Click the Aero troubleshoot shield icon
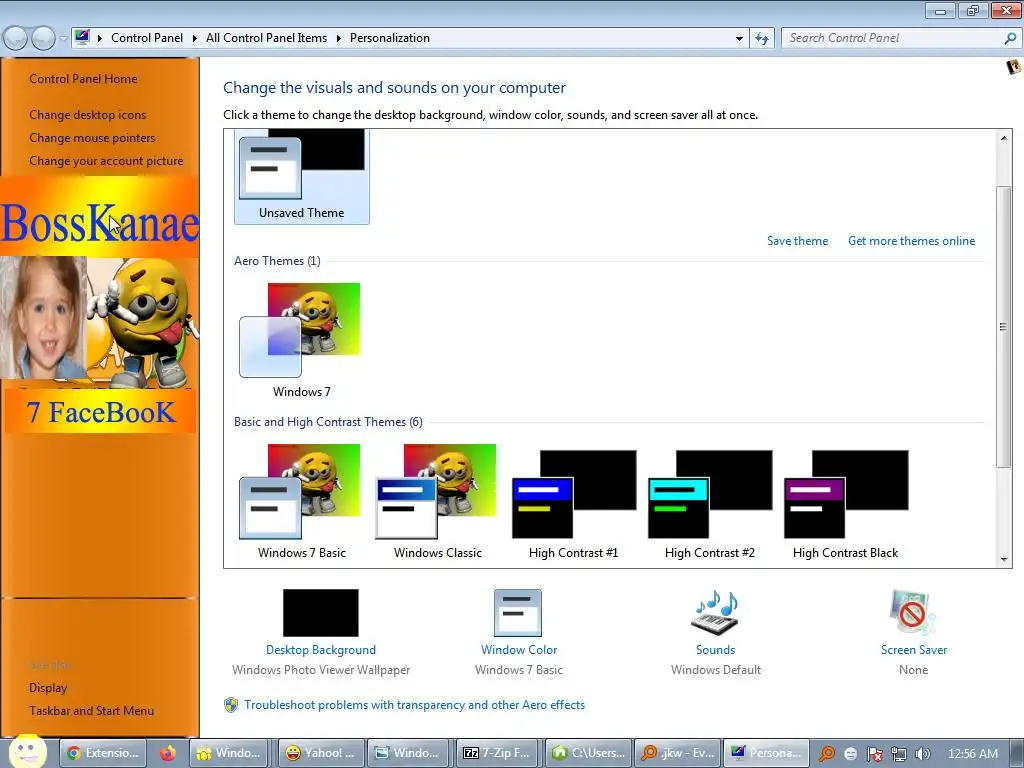The height and width of the screenshot is (768, 1024). [x=231, y=705]
